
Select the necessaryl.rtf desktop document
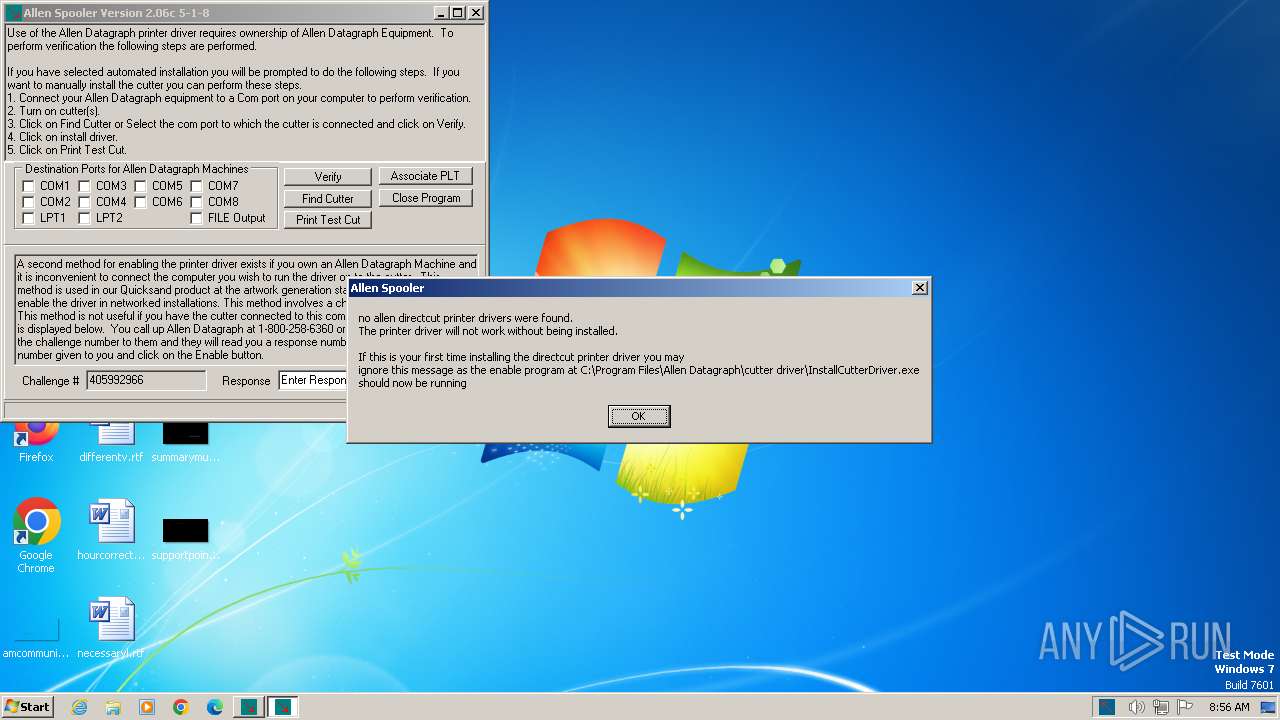(x=111, y=628)
